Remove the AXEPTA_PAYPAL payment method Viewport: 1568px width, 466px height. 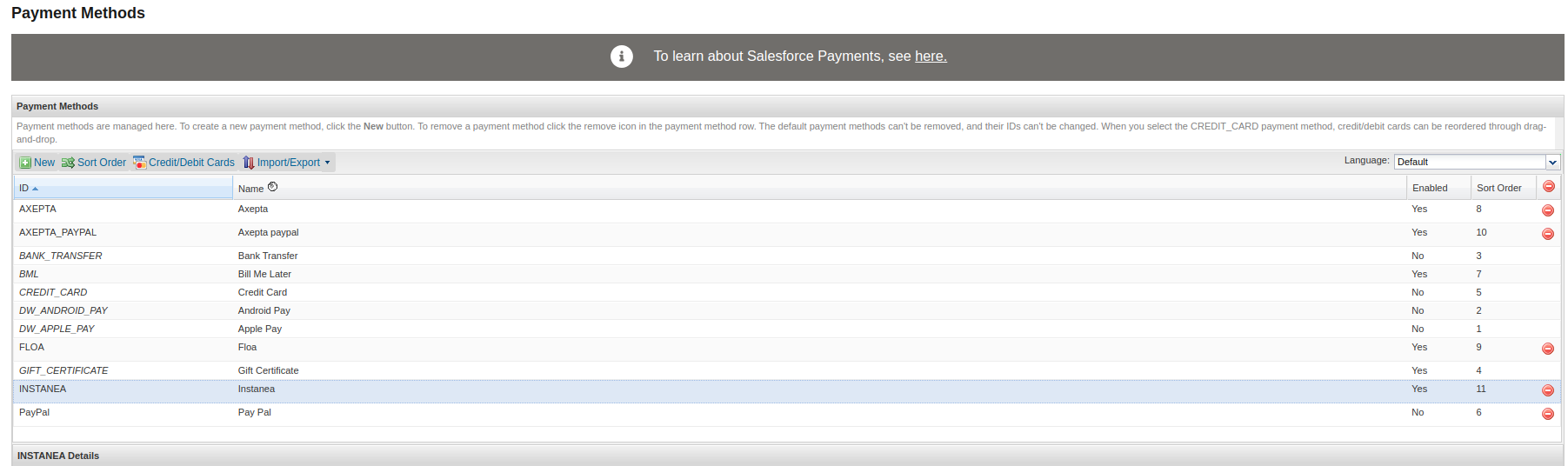1547,234
